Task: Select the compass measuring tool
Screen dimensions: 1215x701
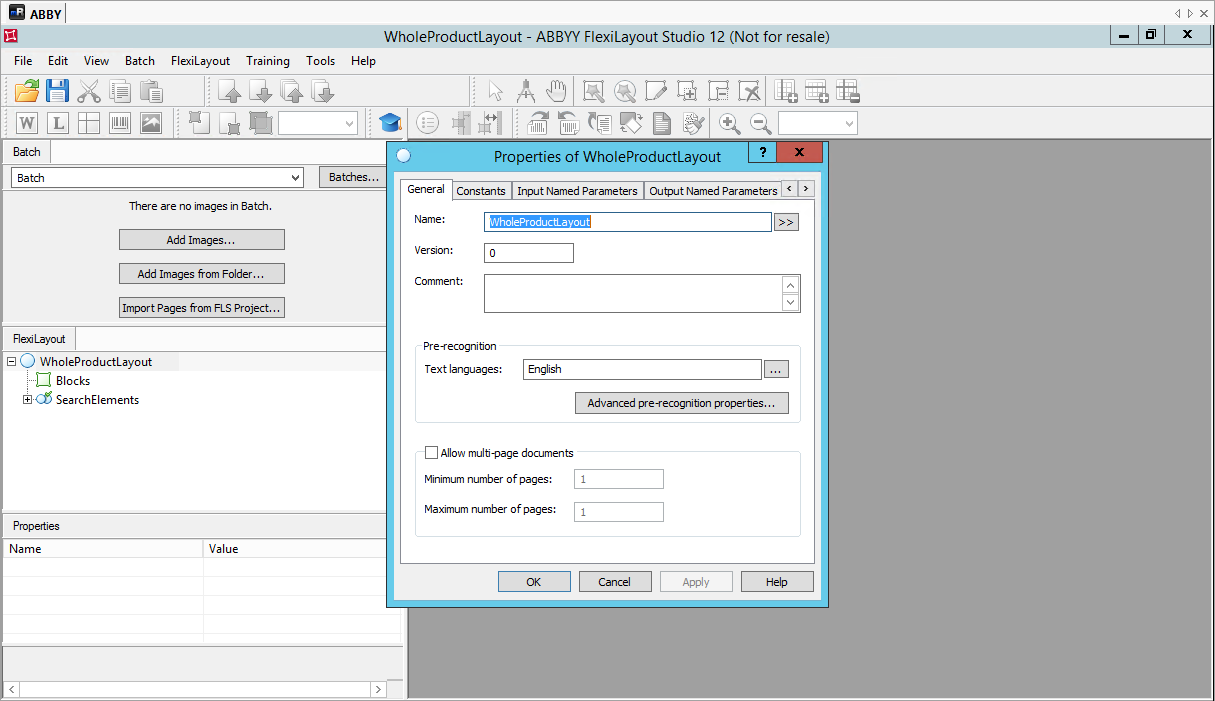Action: click(526, 92)
